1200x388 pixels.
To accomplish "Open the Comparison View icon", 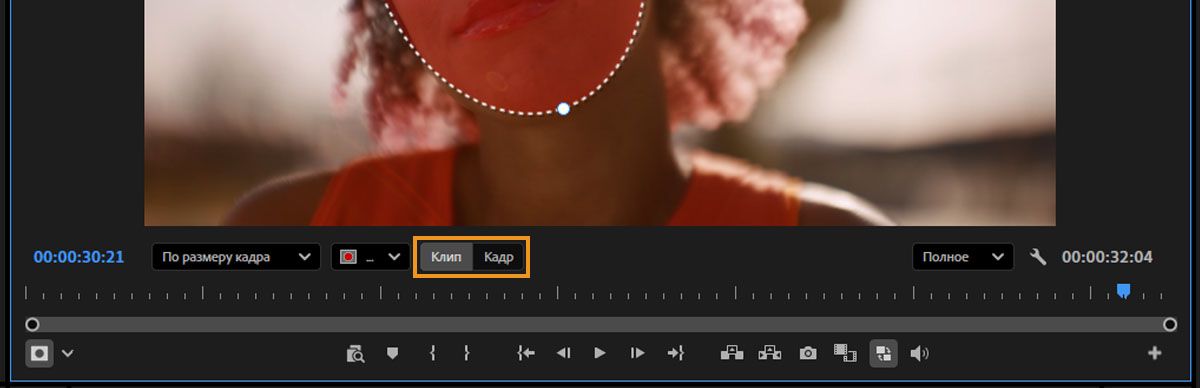I will (x=846, y=353).
